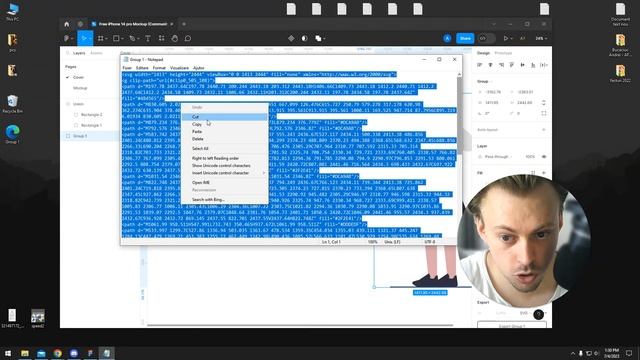The width and height of the screenshot is (640, 360).
Task: Click the blue Share button
Action: coord(465,38)
